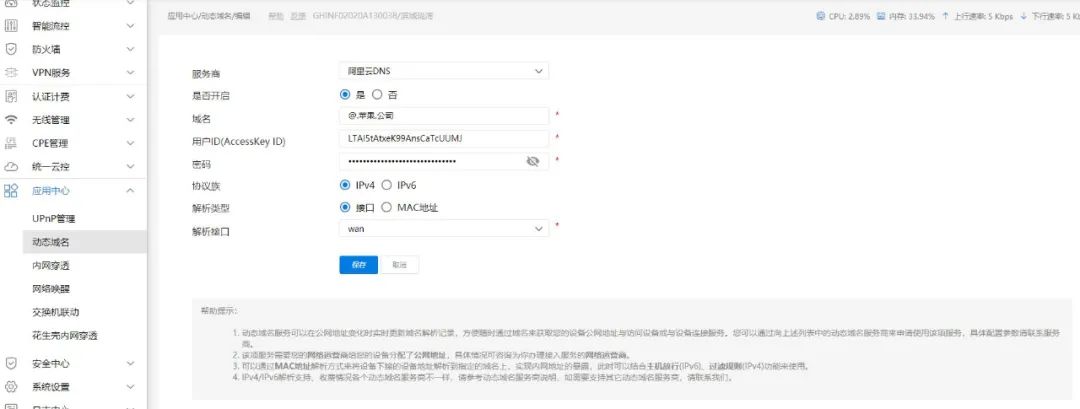Choose the IPv4 protocol radio button
The image size is (1080, 409).
pyautogui.click(x=345, y=185)
